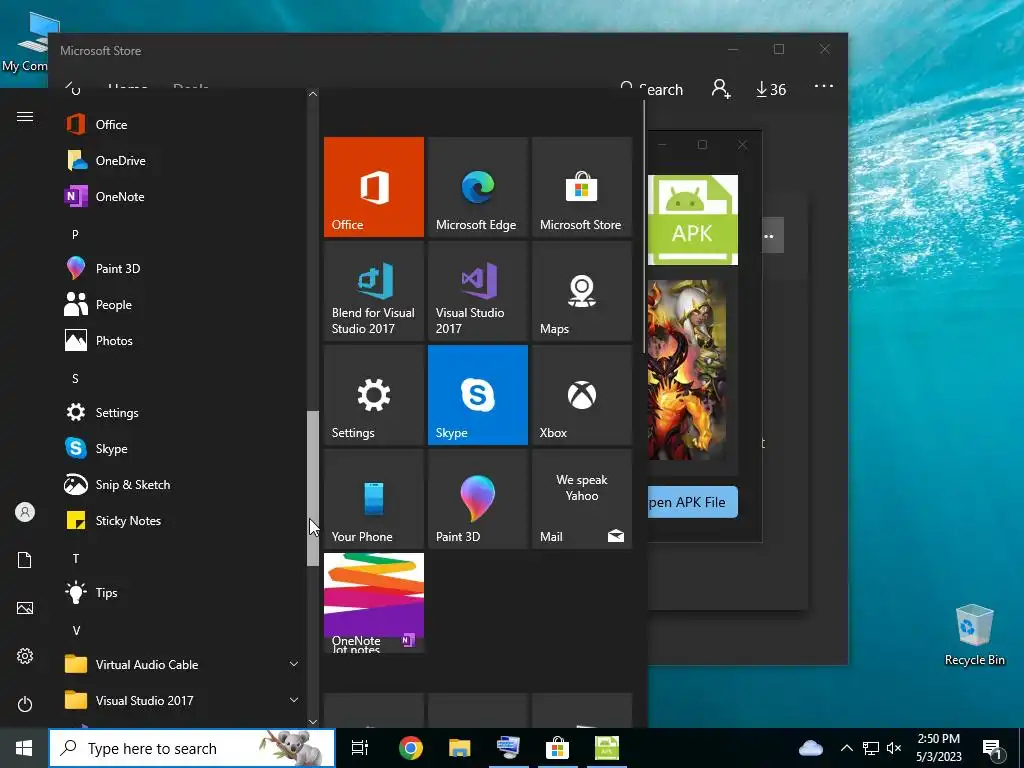
Task: Open the OneNote live tile
Action: 374,603
